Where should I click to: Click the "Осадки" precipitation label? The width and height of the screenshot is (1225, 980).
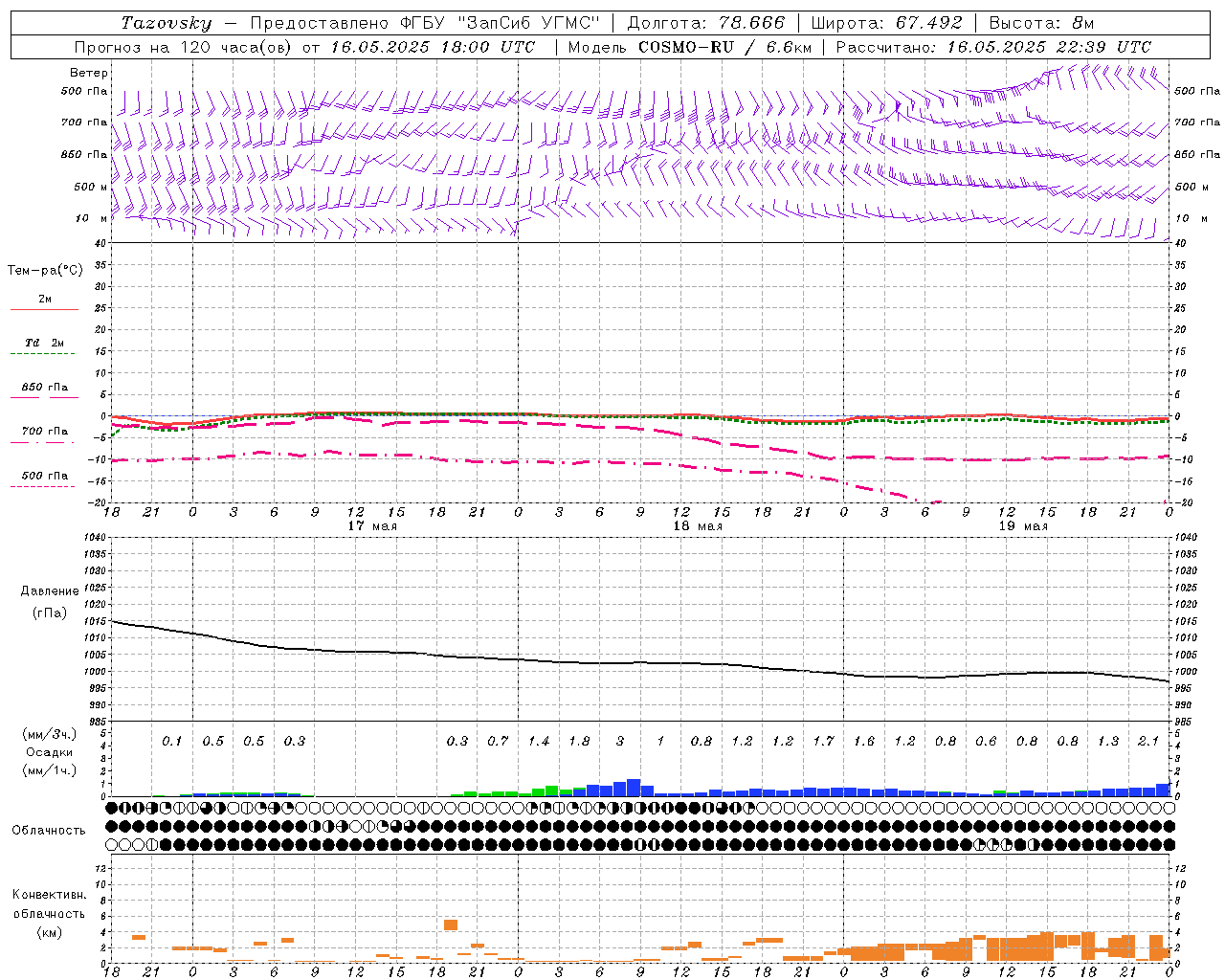50,752
